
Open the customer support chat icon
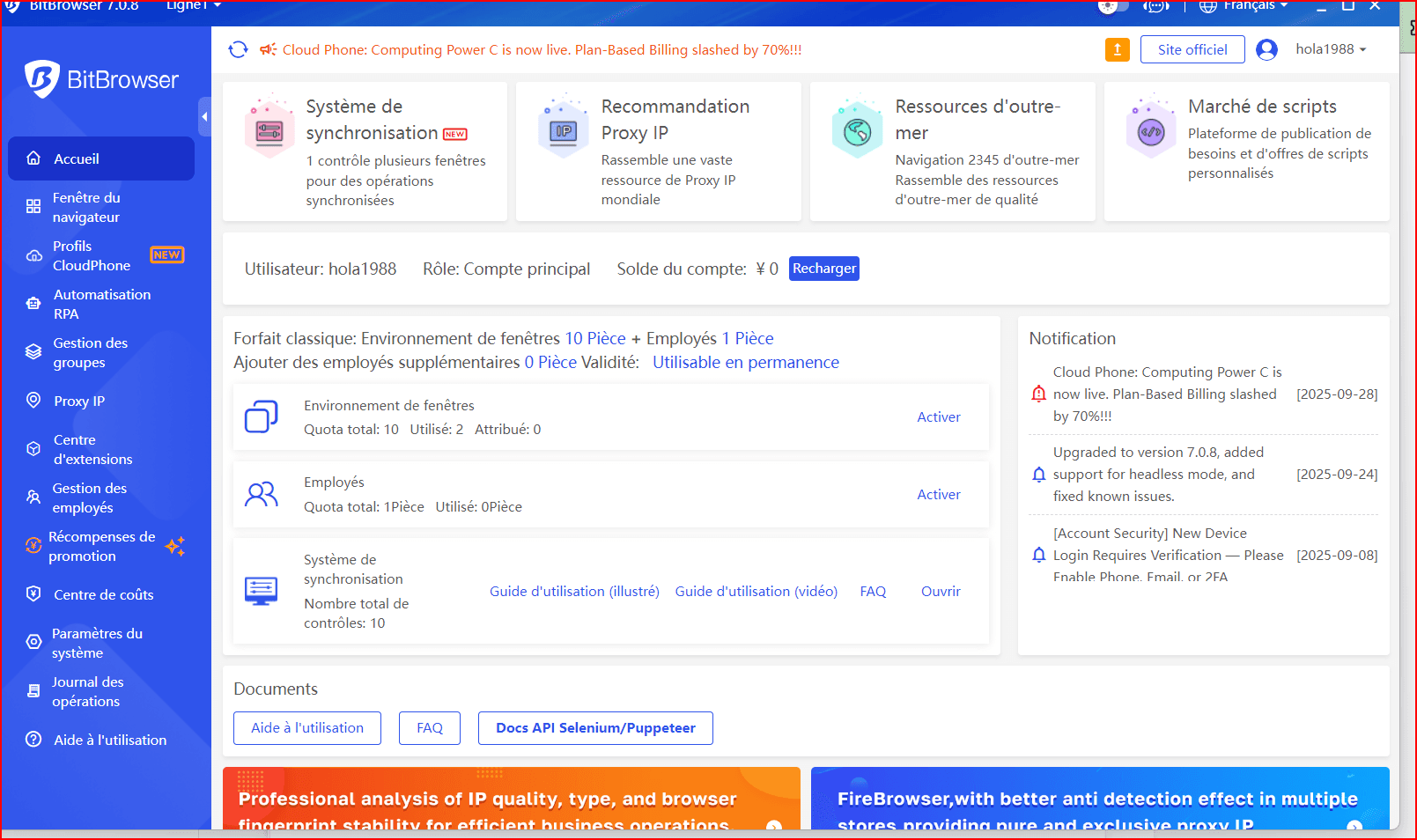point(1155,6)
